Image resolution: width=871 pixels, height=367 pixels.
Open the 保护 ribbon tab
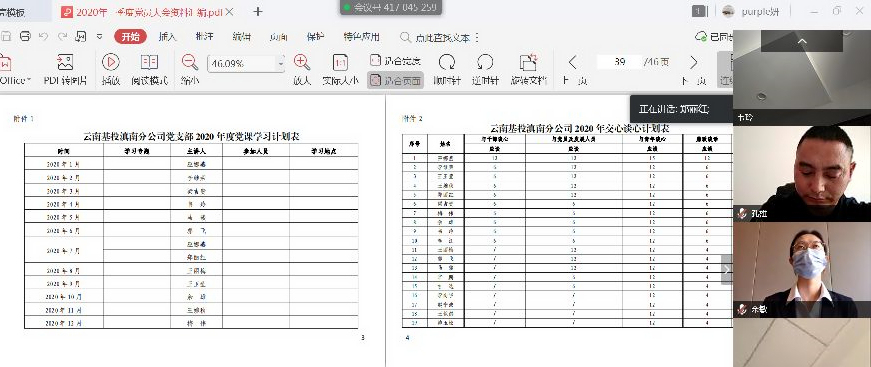pyautogui.click(x=315, y=37)
